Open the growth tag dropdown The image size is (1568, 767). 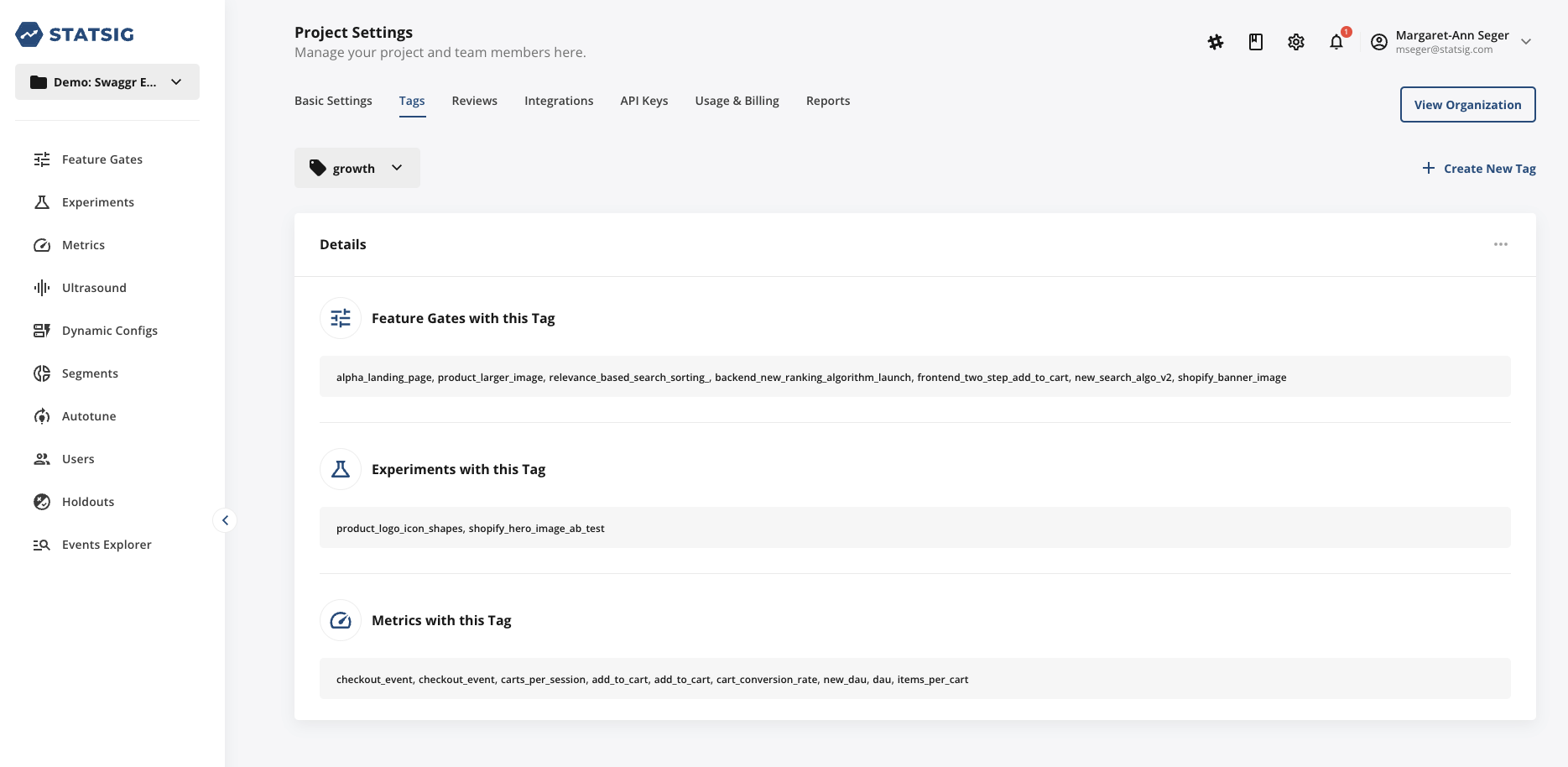coord(397,168)
